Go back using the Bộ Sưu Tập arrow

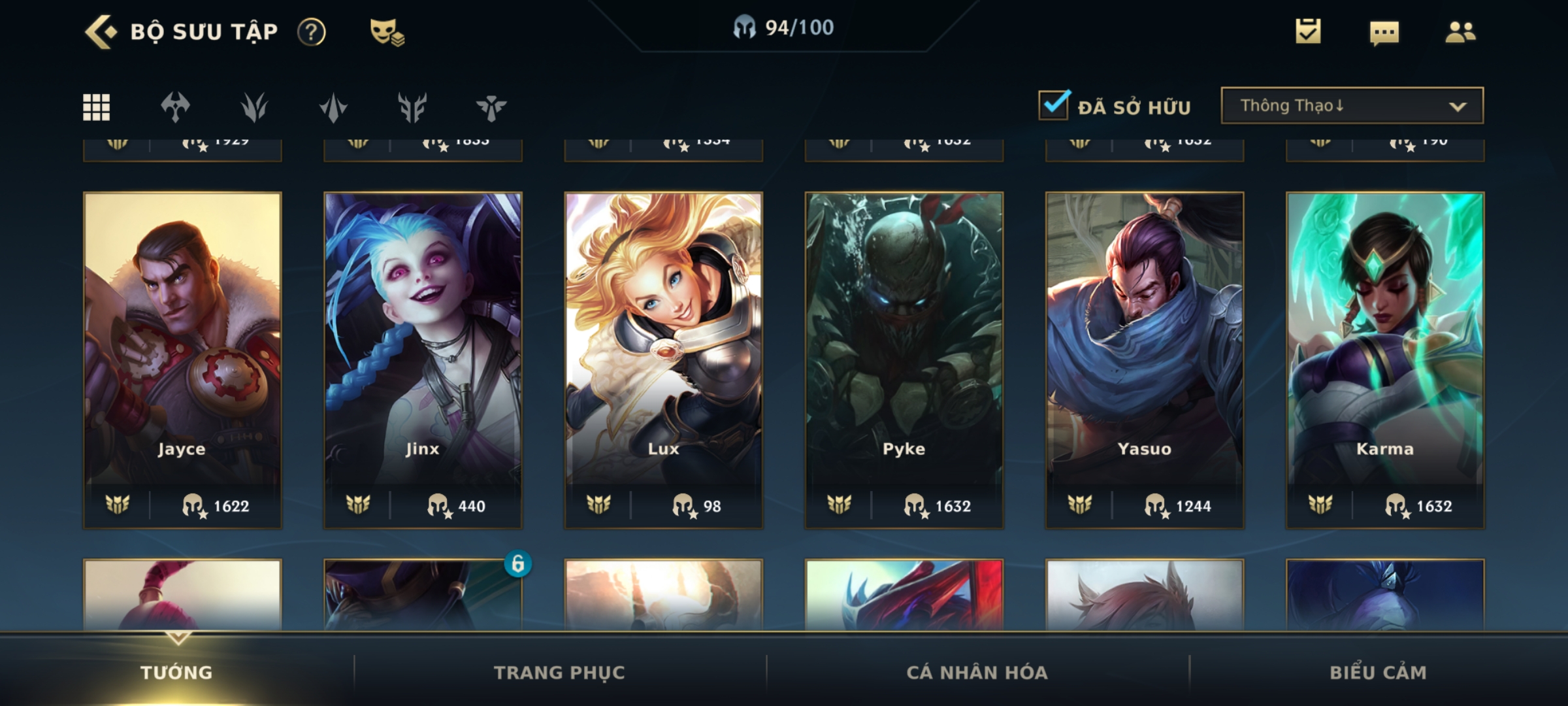pyautogui.click(x=101, y=31)
